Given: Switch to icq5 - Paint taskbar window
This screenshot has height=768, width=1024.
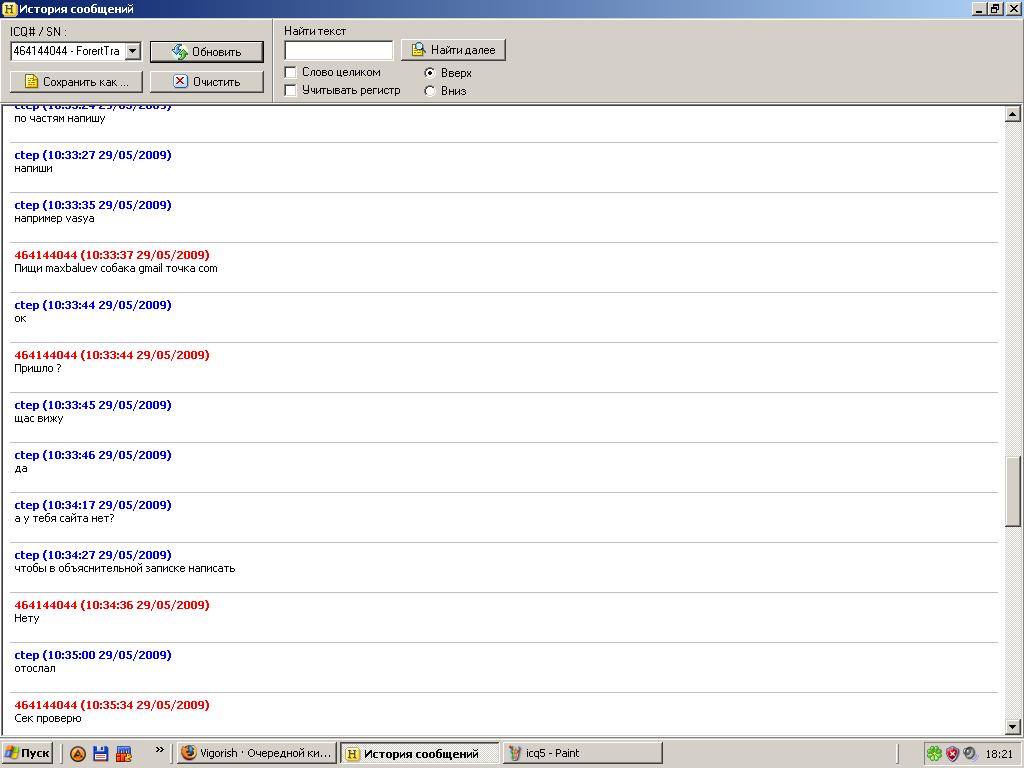Looking at the screenshot, I should pyautogui.click(x=582, y=754).
